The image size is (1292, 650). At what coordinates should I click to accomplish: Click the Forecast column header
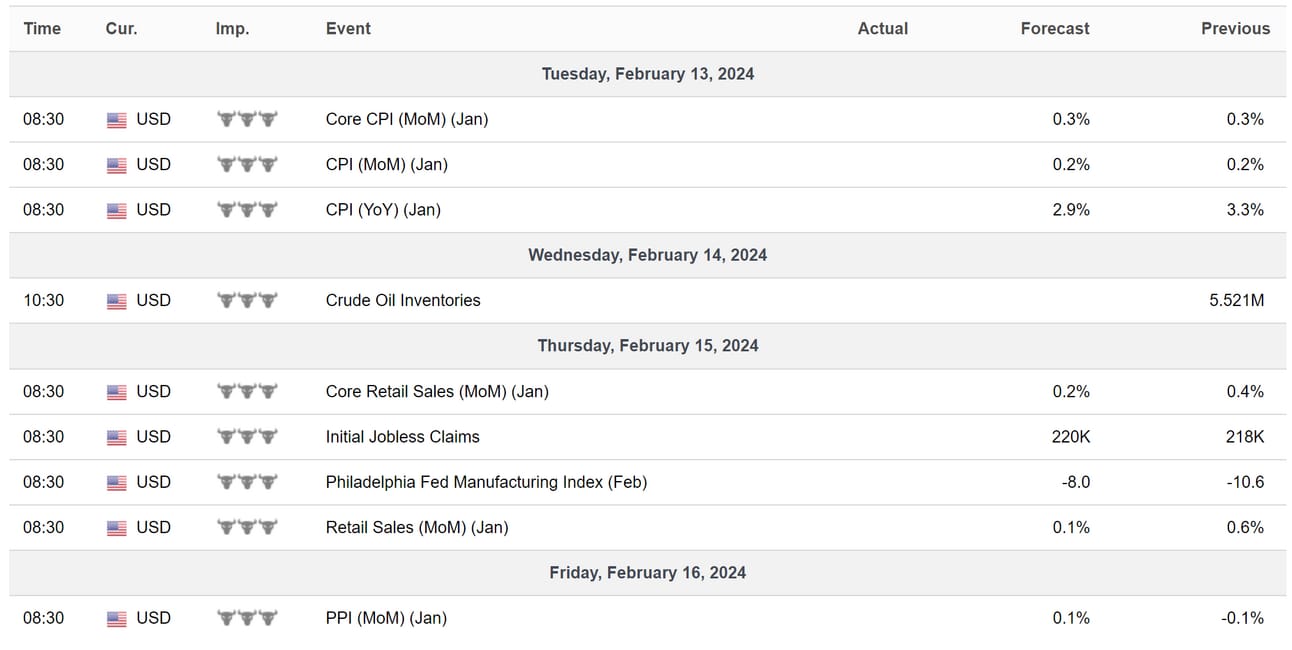pos(1055,29)
